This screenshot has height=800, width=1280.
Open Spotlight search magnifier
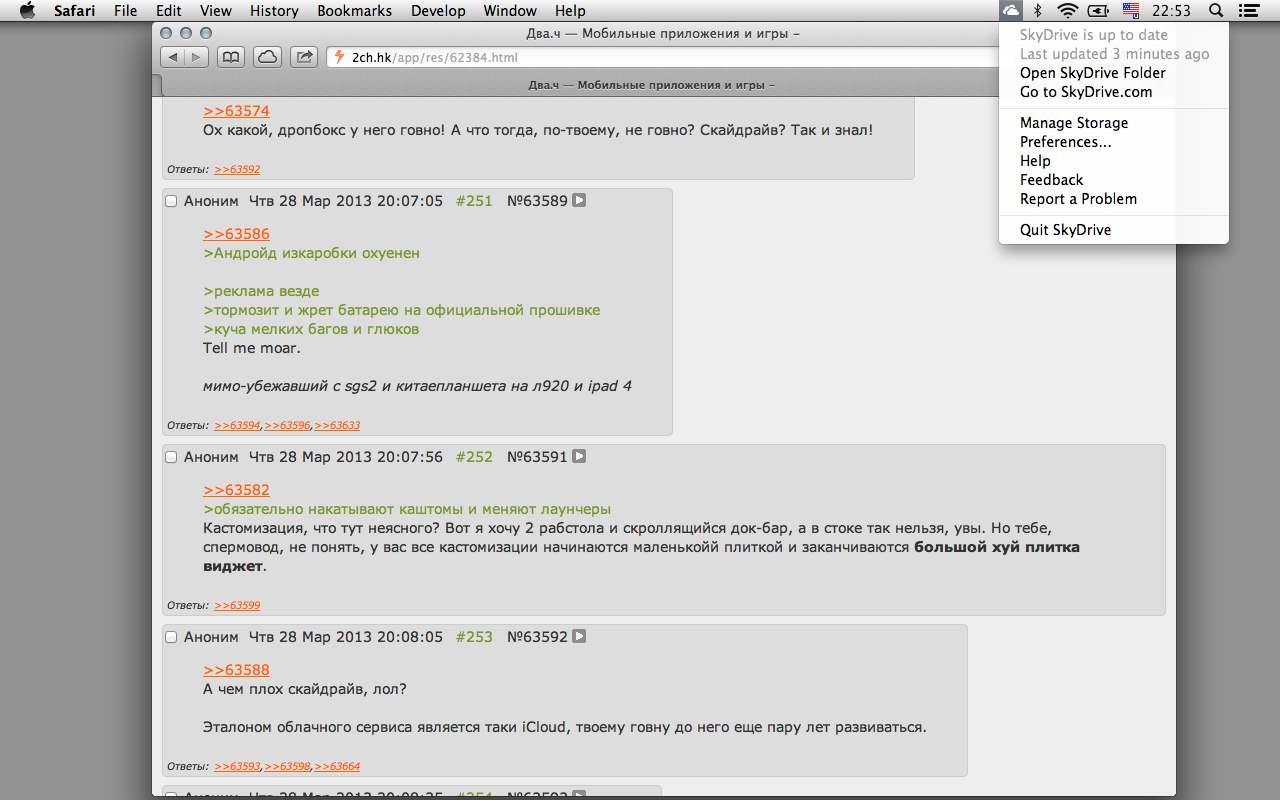point(1216,11)
